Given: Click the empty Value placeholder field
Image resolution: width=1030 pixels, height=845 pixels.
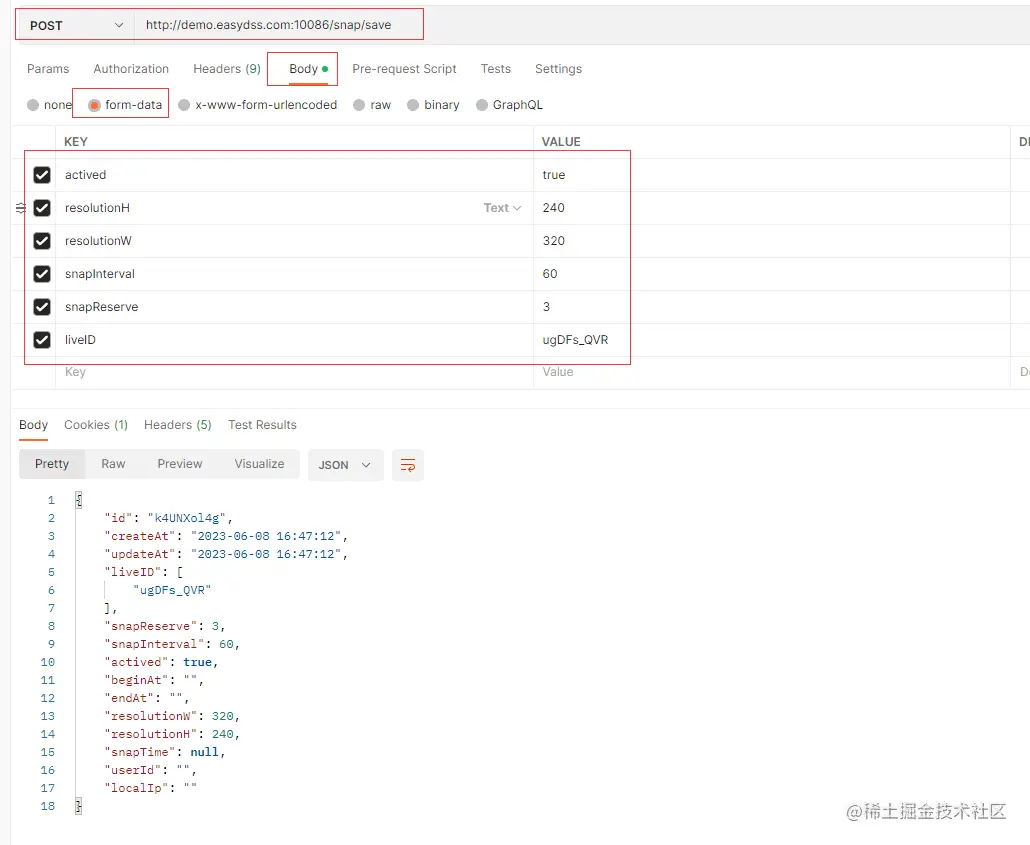Looking at the screenshot, I should click(771, 373).
